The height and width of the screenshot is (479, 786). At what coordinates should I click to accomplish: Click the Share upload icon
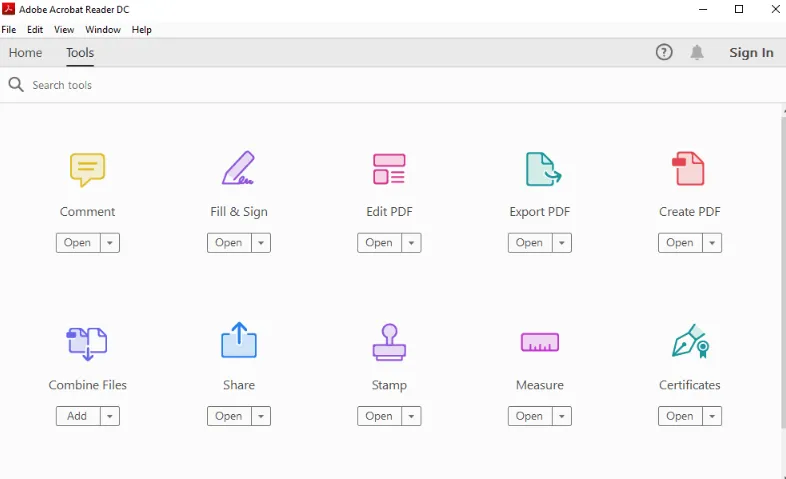click(x=239, y=340)
